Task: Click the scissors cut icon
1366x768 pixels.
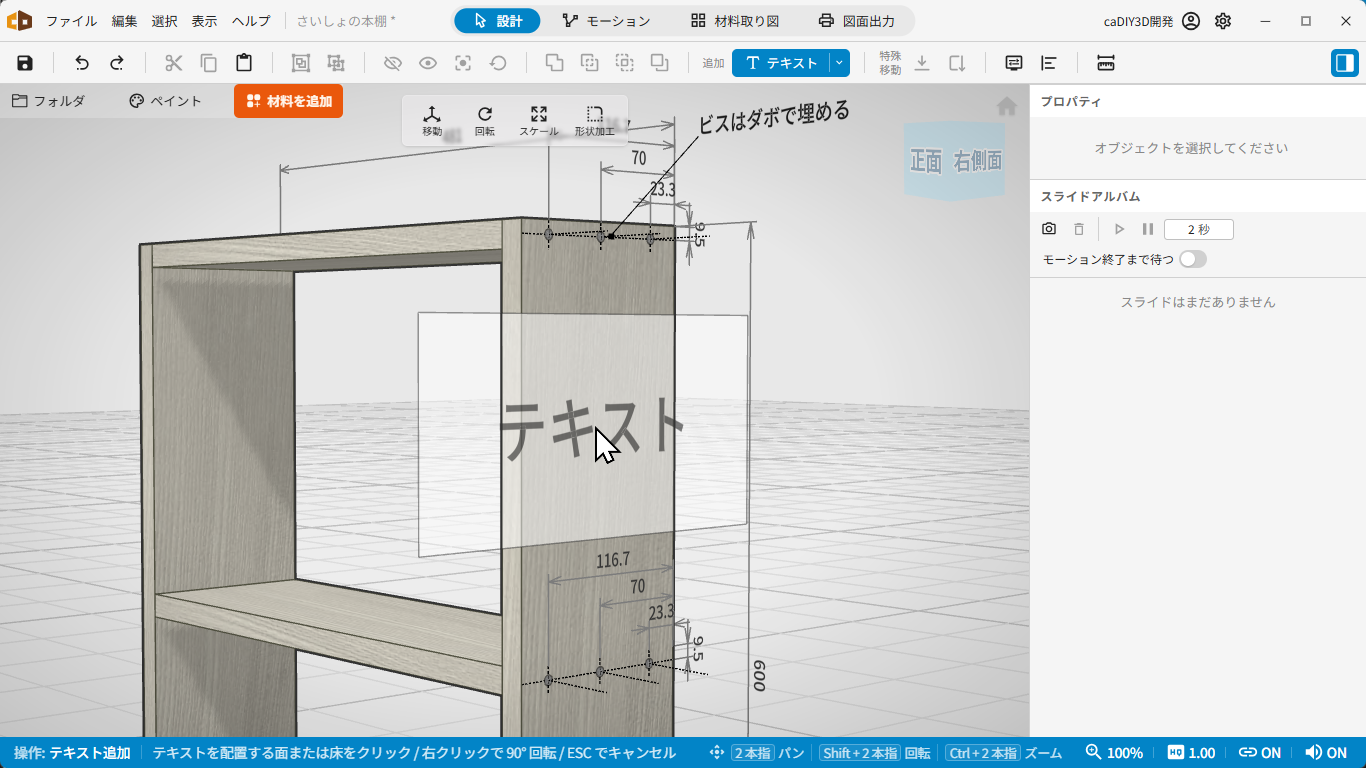Action: pyautogui.click(x=174, y=63)
